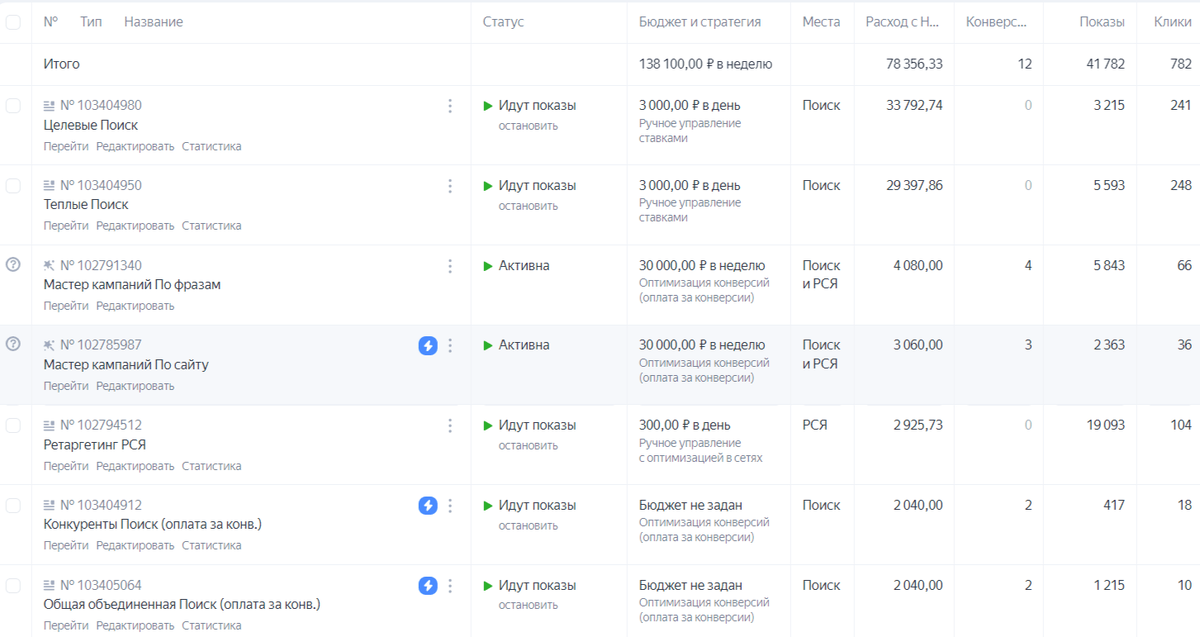This screenshot has height=637, width=1200.
Task: Click Перейти link under Мастер кампаний По фразам
Action: click(x=66, y=306)
